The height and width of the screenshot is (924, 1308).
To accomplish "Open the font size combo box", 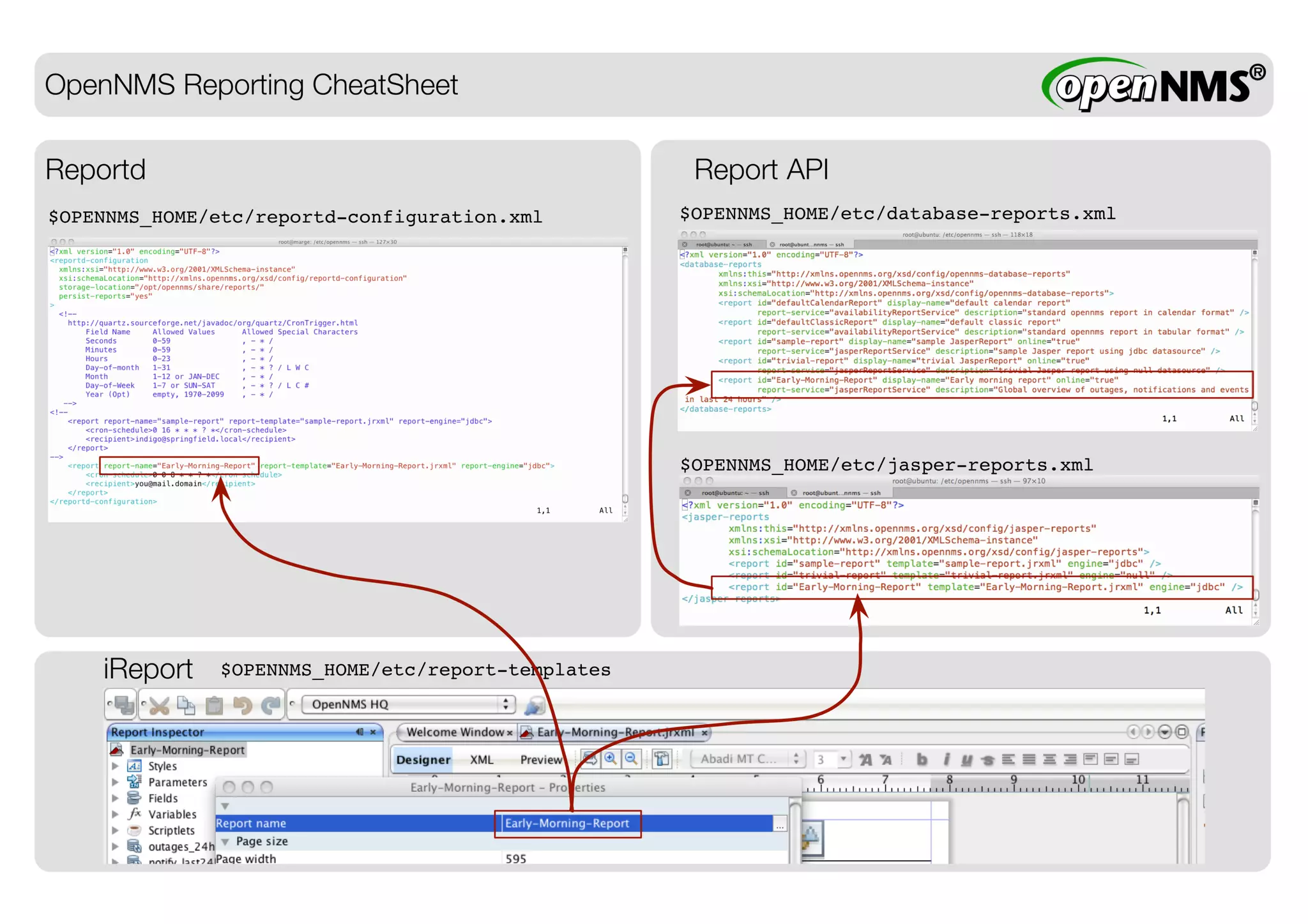I will [x=844, y=759].
